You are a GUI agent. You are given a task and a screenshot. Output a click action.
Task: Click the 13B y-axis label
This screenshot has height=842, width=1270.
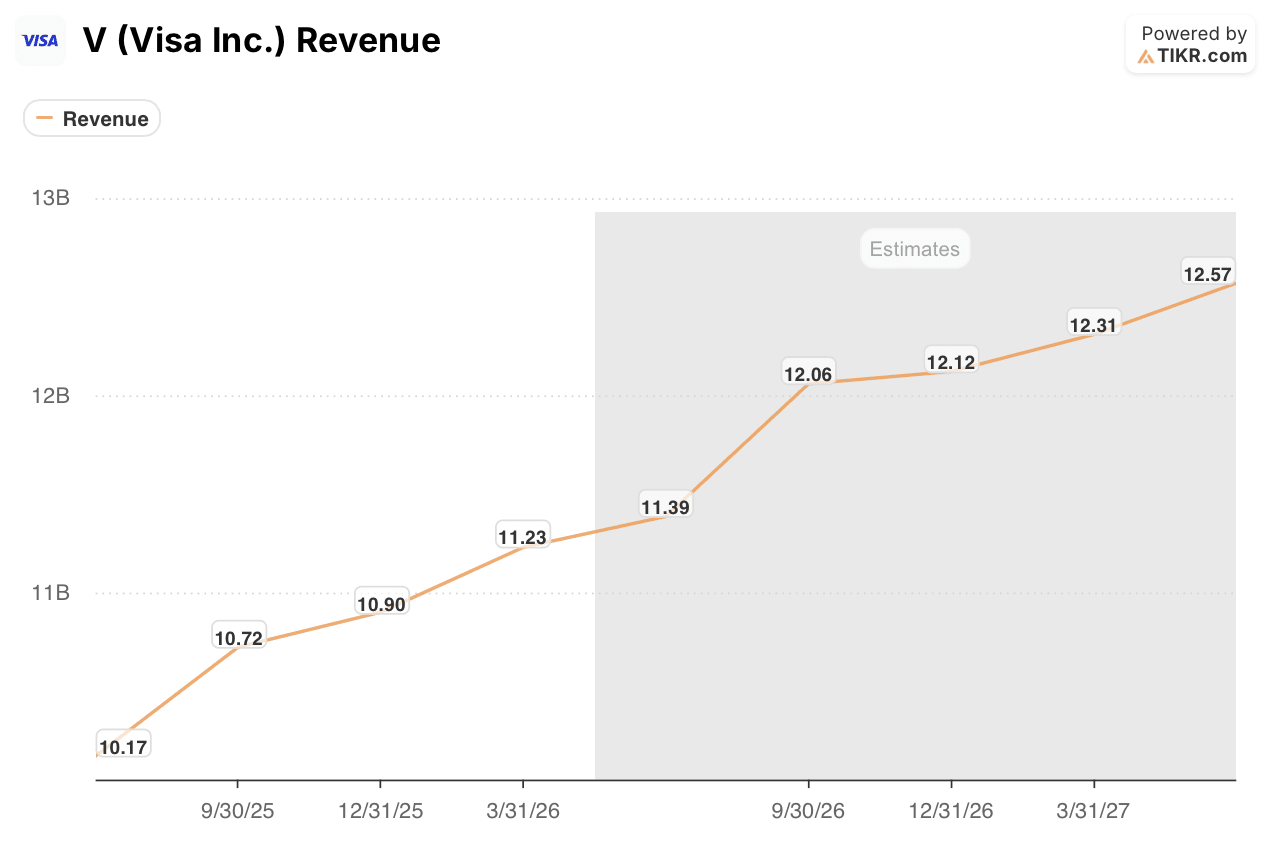(50, 198)
